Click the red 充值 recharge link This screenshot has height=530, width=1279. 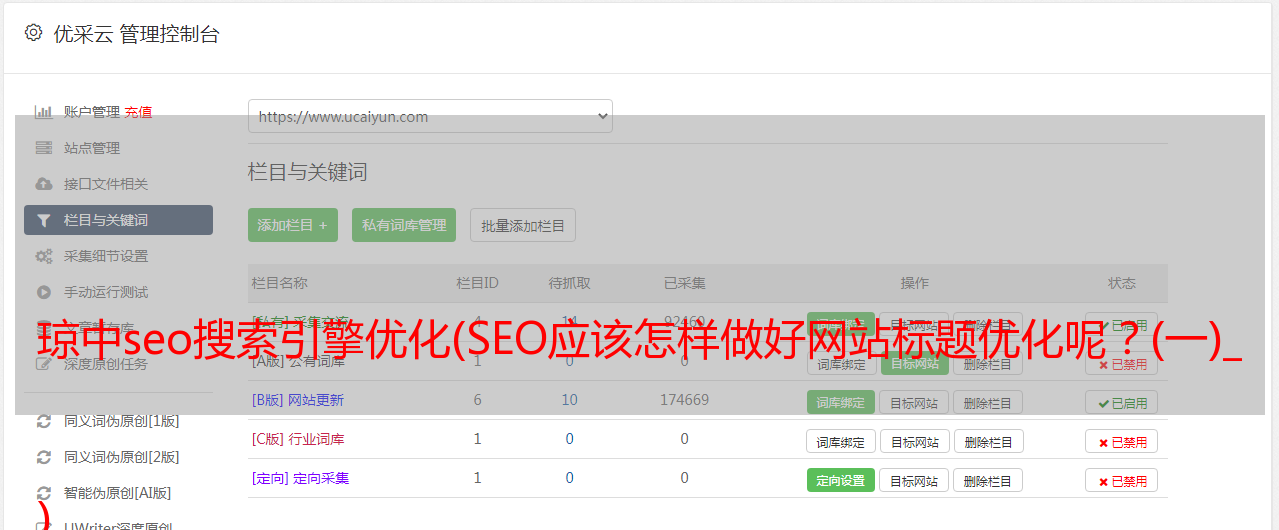pos(139,112)
